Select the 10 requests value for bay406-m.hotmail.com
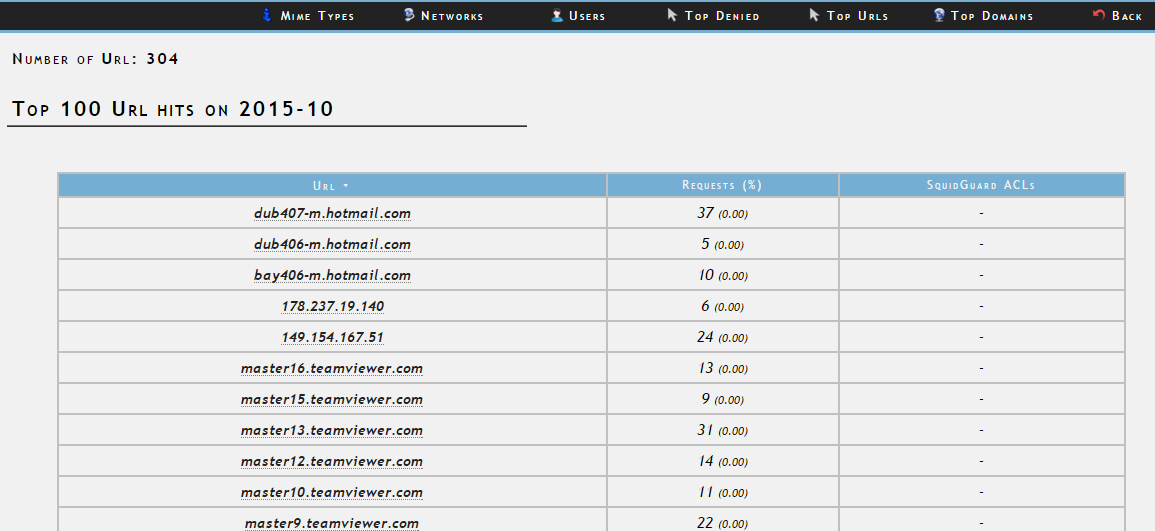Viewport: 1155px width, 531px height. (x=706, y=275)
